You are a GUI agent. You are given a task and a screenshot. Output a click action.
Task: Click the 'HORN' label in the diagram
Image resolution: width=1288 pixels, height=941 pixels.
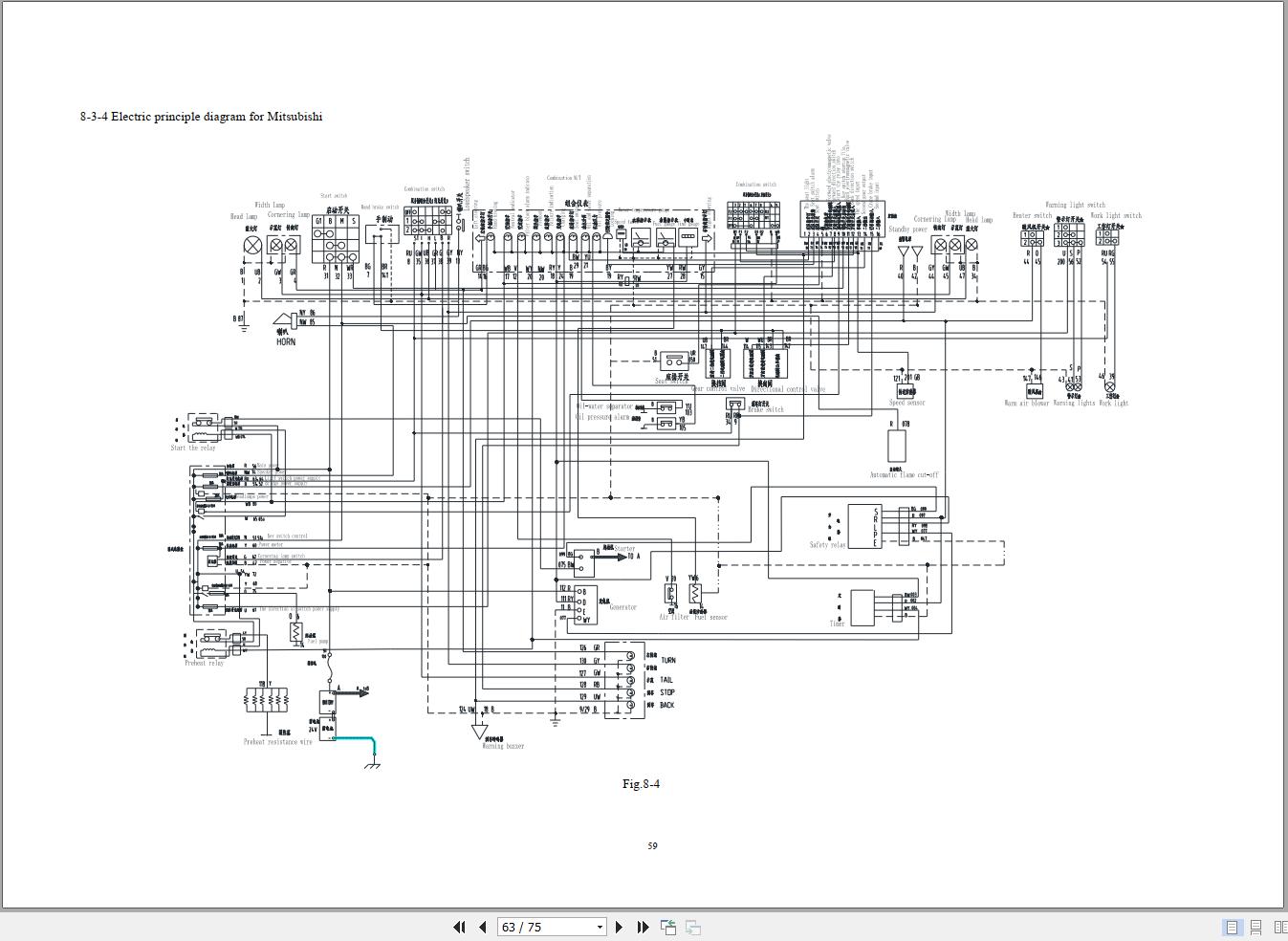tap(286, 341)
